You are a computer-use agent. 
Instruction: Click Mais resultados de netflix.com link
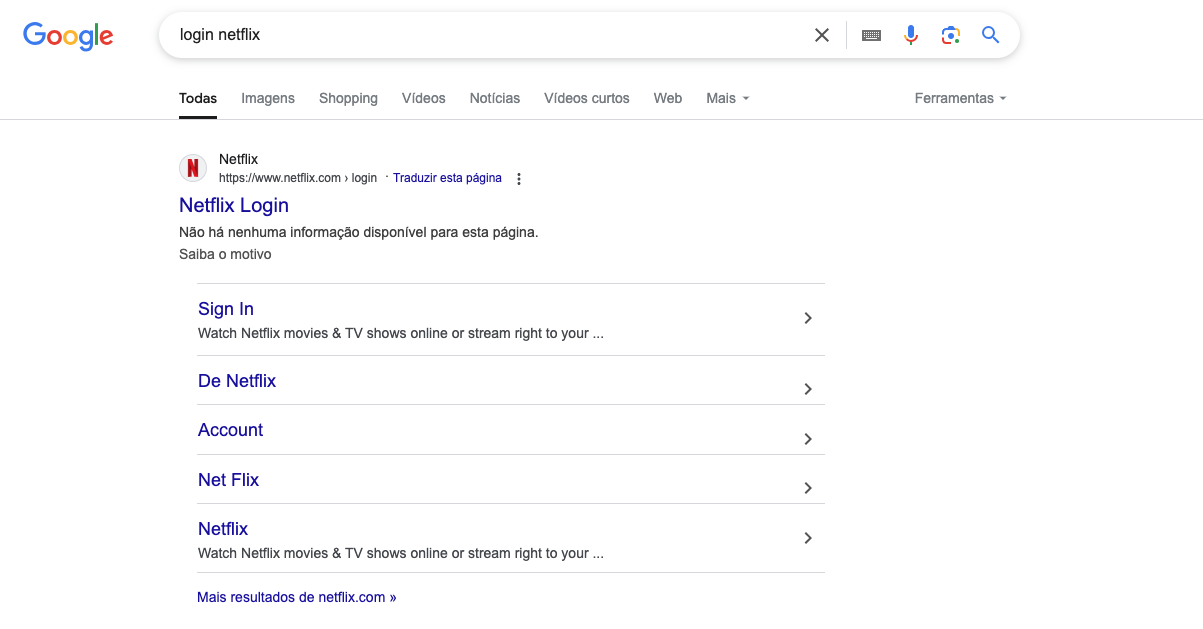[297, 597]
